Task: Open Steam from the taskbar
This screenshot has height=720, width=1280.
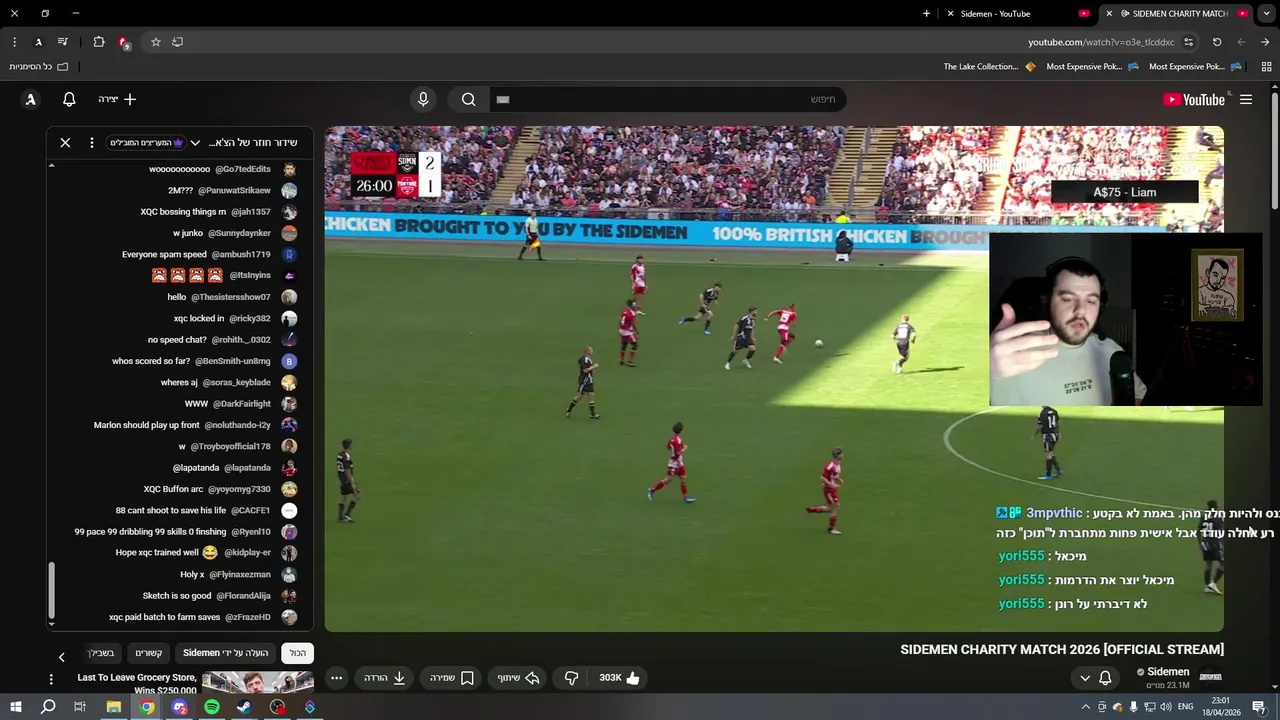Action: [244, 707]
